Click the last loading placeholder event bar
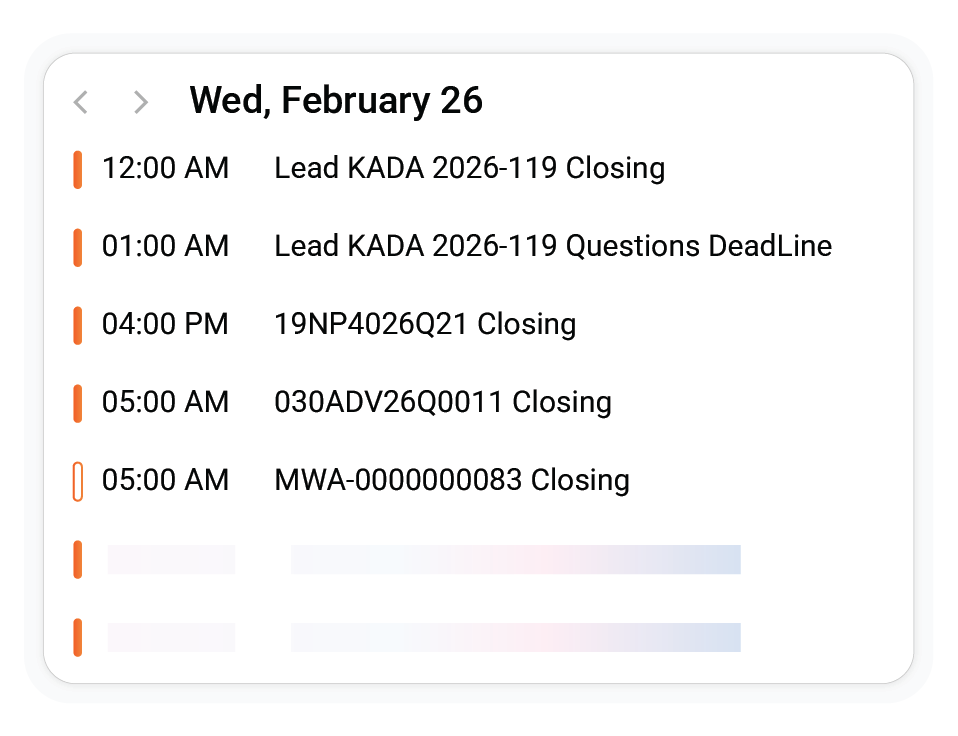Image resolution: width=958 pixels, height=736 pixels. point(515,637)
